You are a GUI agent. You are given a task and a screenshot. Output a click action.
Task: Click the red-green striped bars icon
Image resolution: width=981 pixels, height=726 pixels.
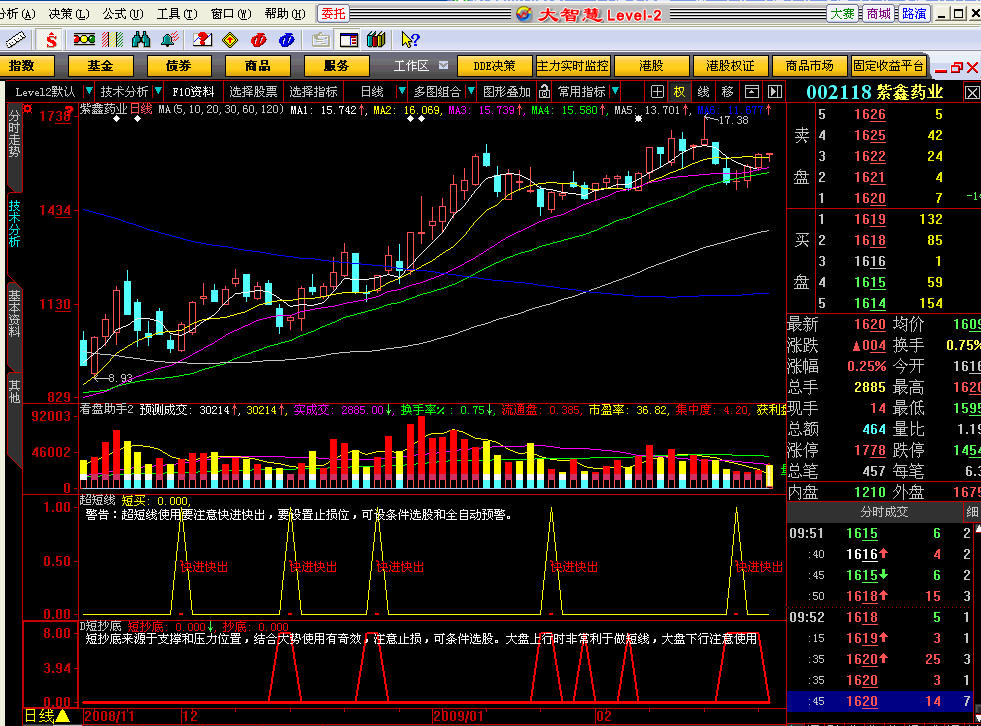[112, 39]
